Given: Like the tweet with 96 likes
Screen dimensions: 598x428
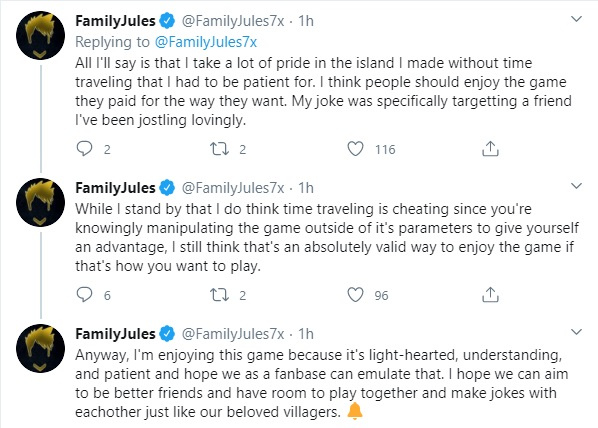Looking at the screenshot, I should click(355, 295).
